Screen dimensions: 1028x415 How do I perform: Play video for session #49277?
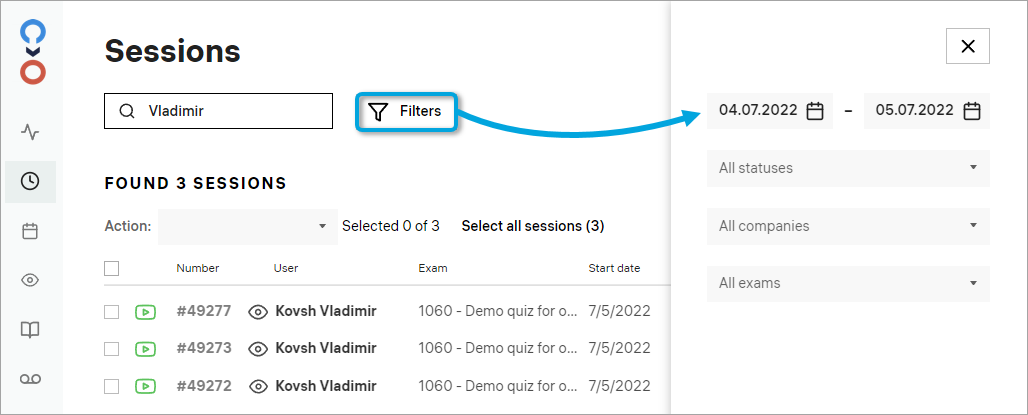(x=145, y=312)
